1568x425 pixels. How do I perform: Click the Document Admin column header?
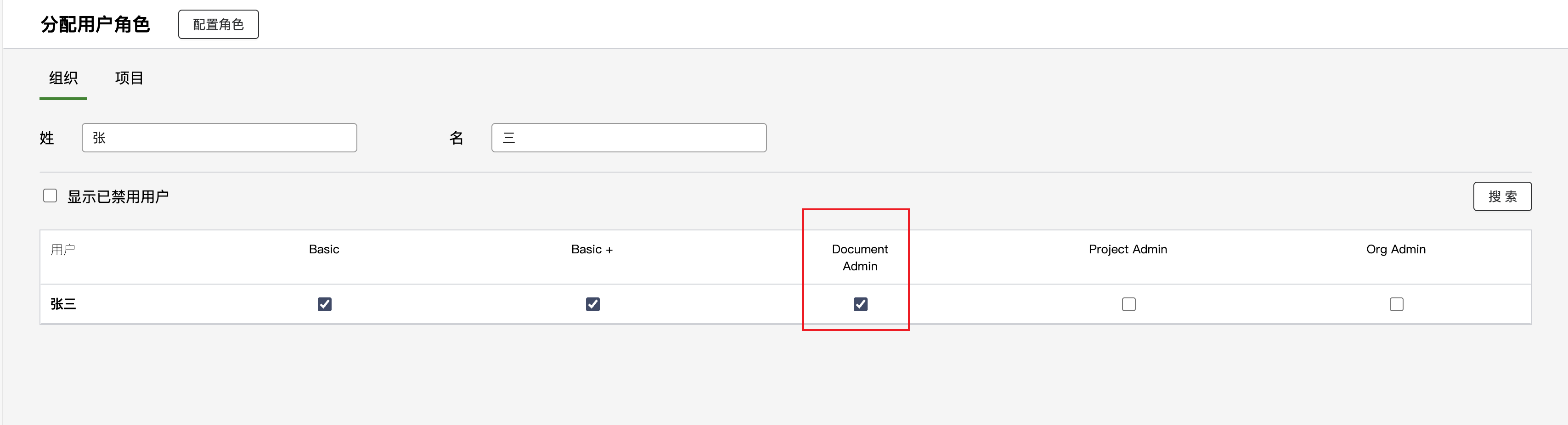pyautogui.click(x=859, y=257)
